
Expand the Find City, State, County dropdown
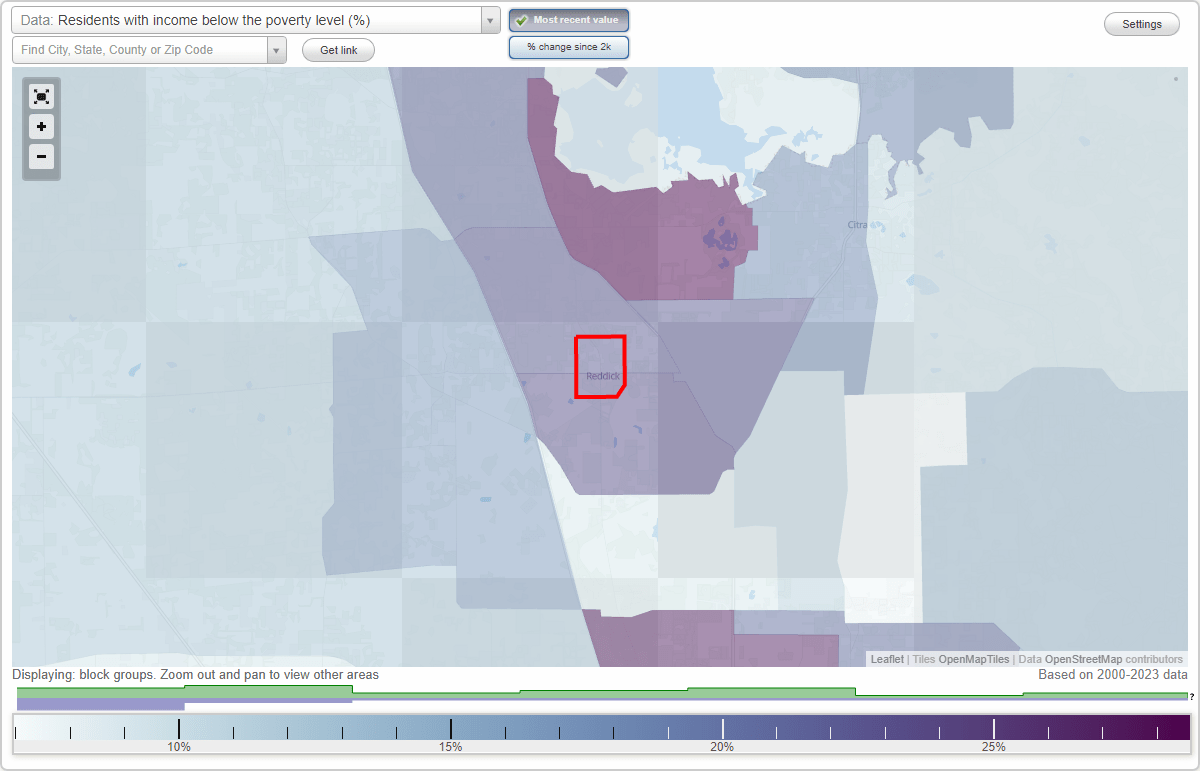(x=277, y=49)
